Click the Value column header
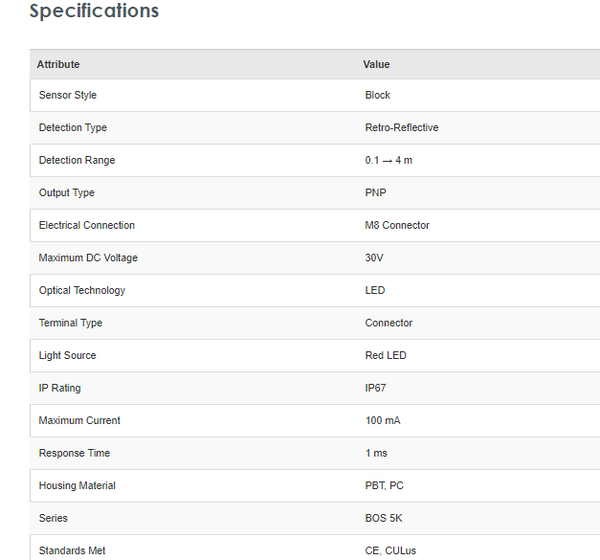This screenshot has height=560, width=600. [376, 64]
